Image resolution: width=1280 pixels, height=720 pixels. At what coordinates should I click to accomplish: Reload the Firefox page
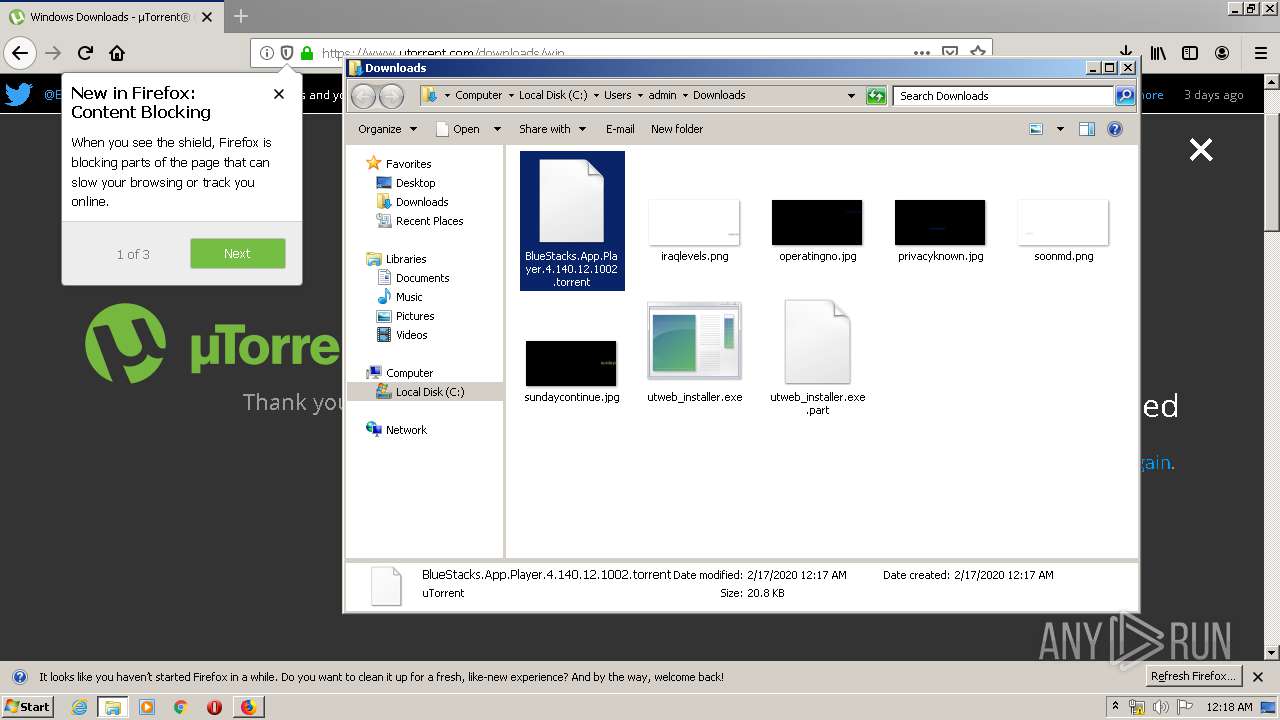pos(85,53)
